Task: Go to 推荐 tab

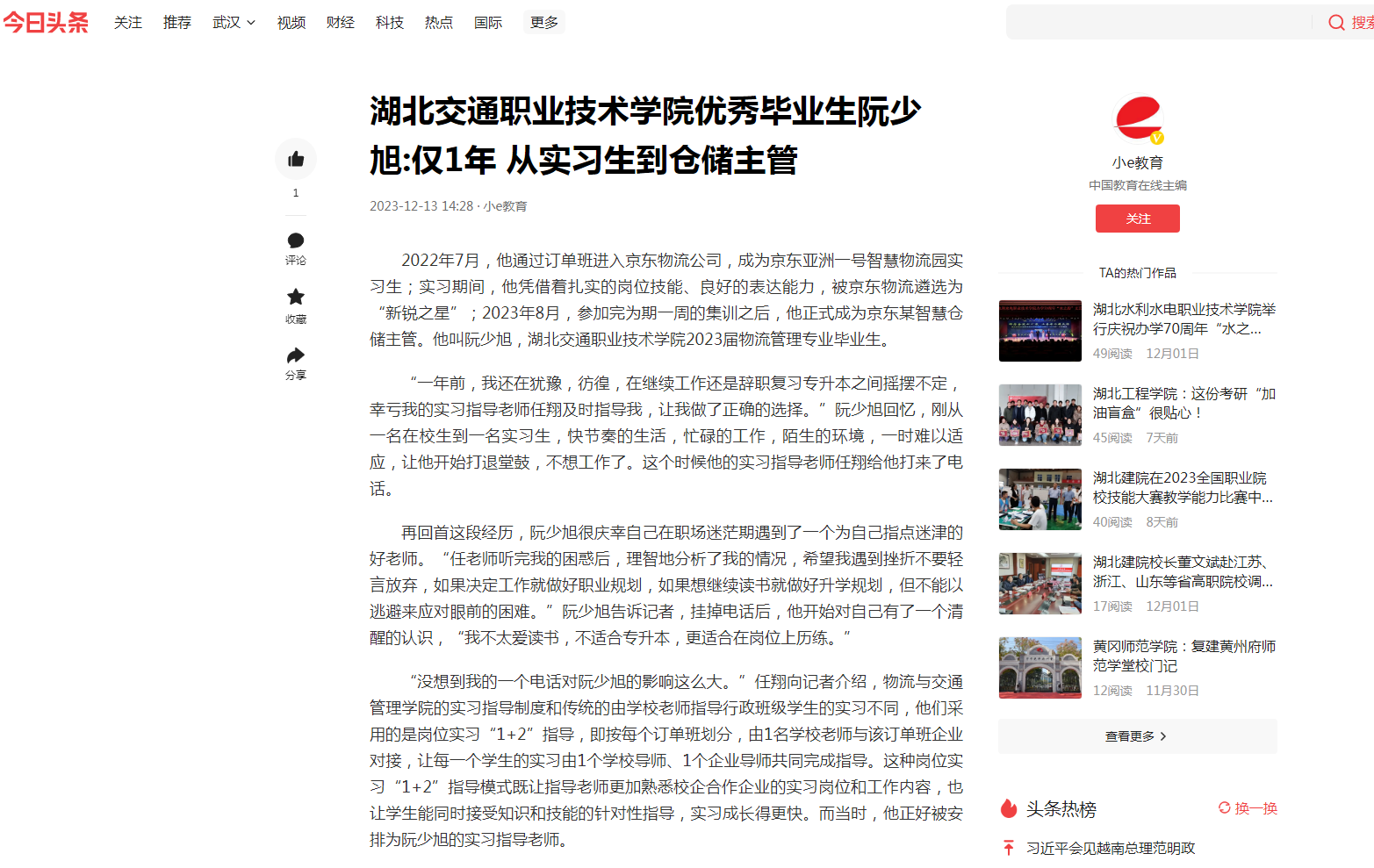Action: 177,23
